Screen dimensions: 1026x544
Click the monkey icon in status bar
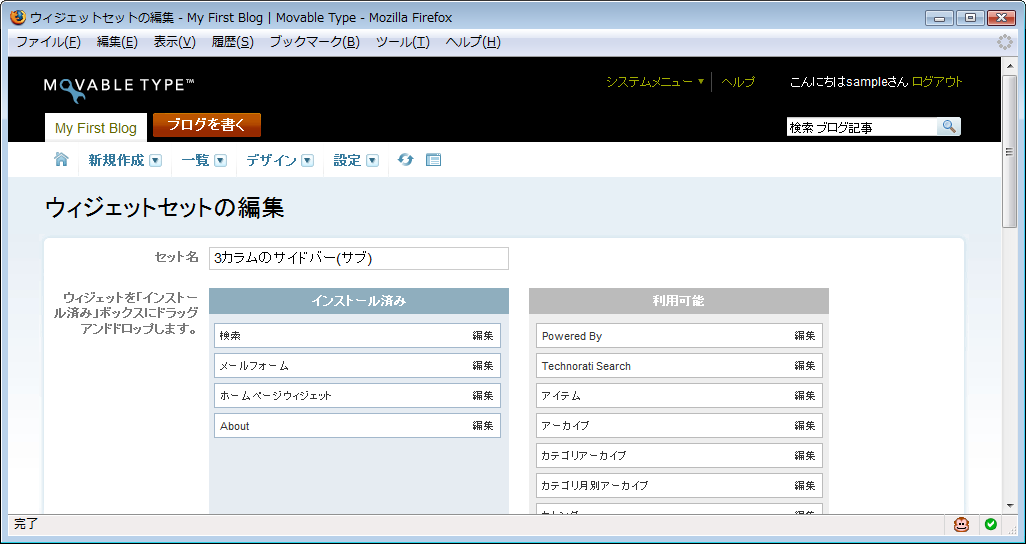click(961, 524)
